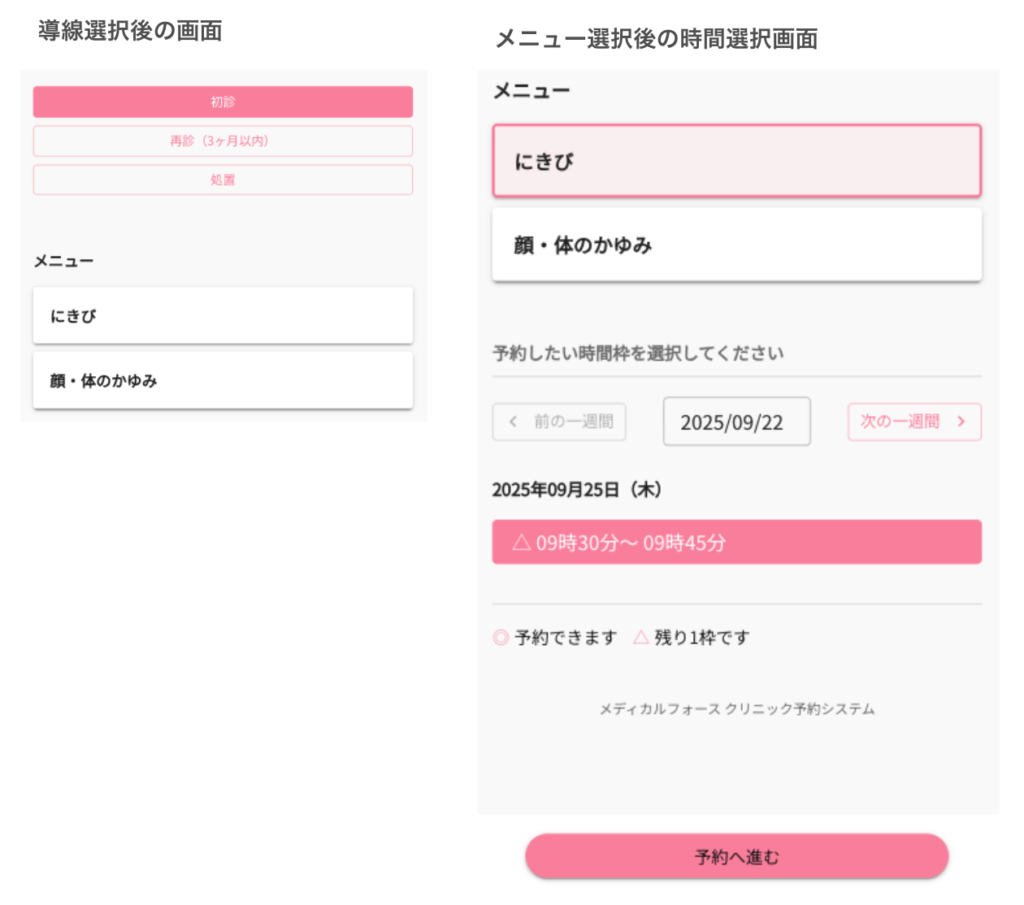Viewport: 1024px width, 905px height.
Task: Go back with the 前の一週間 button
Action: pyautogui.click(x=559, y=422)
